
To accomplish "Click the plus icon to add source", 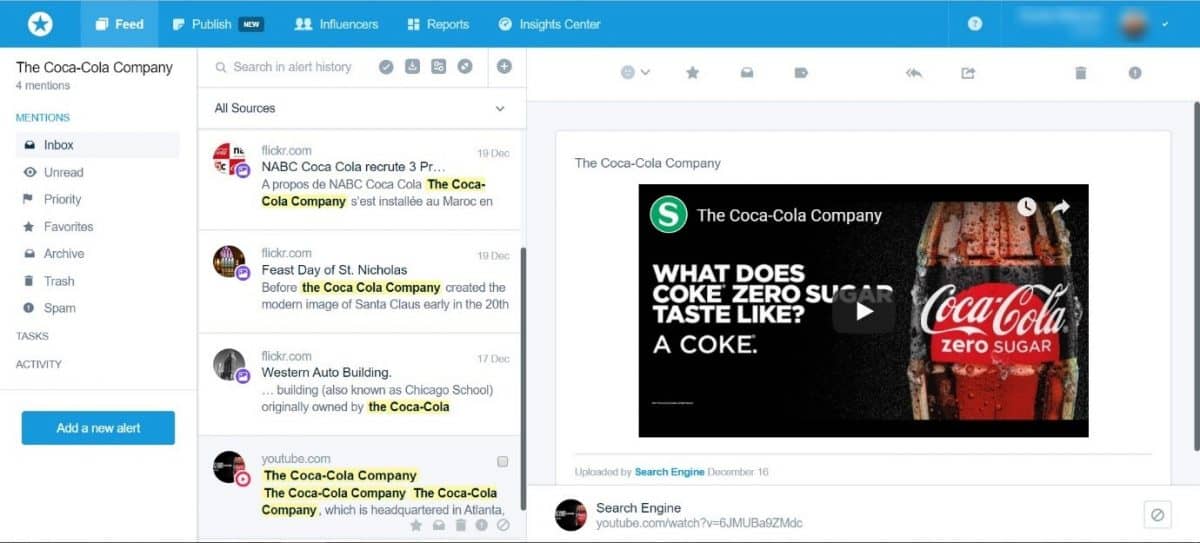I will click(x=504, y=67).
